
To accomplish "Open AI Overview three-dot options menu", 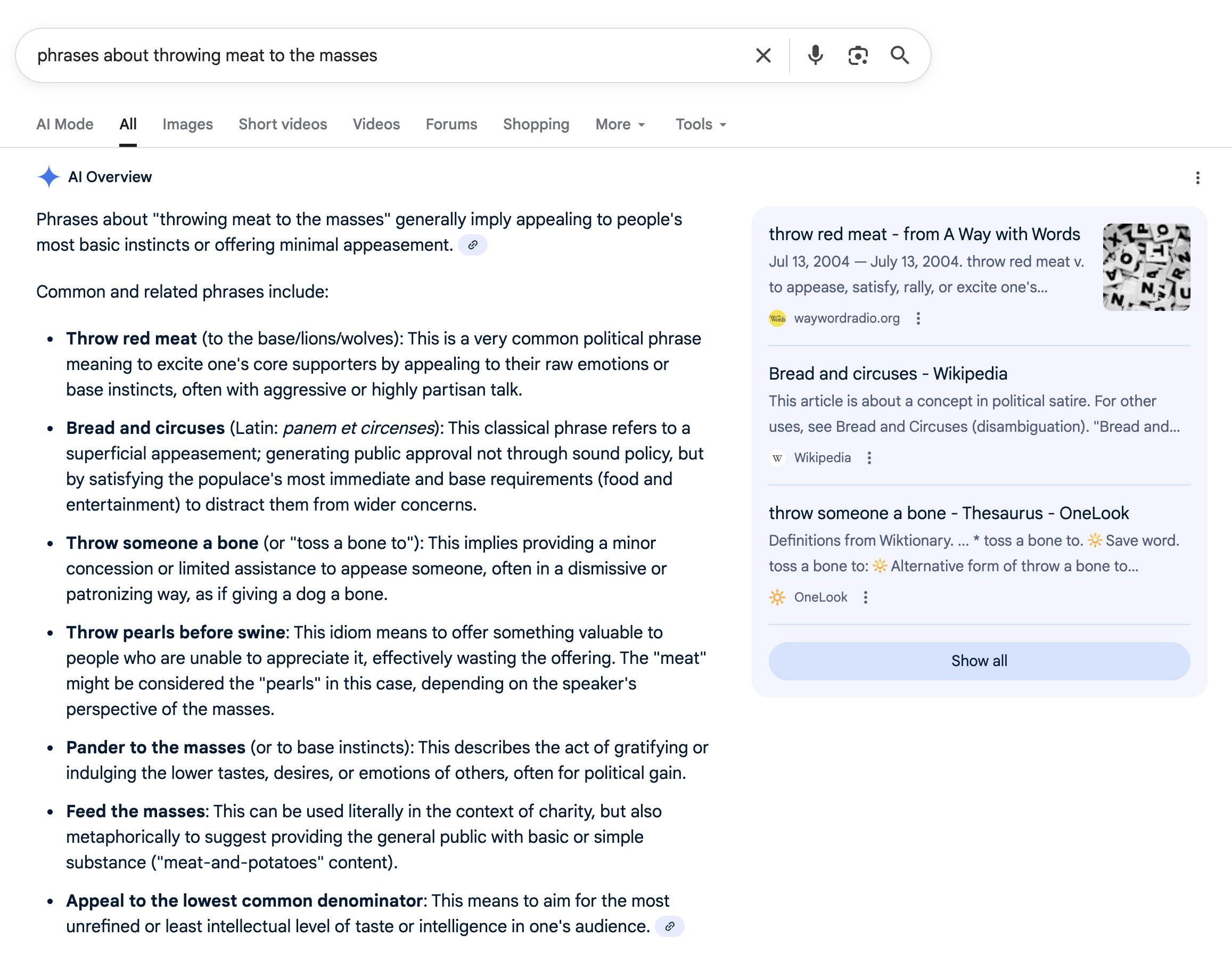I will [1197, 178].
